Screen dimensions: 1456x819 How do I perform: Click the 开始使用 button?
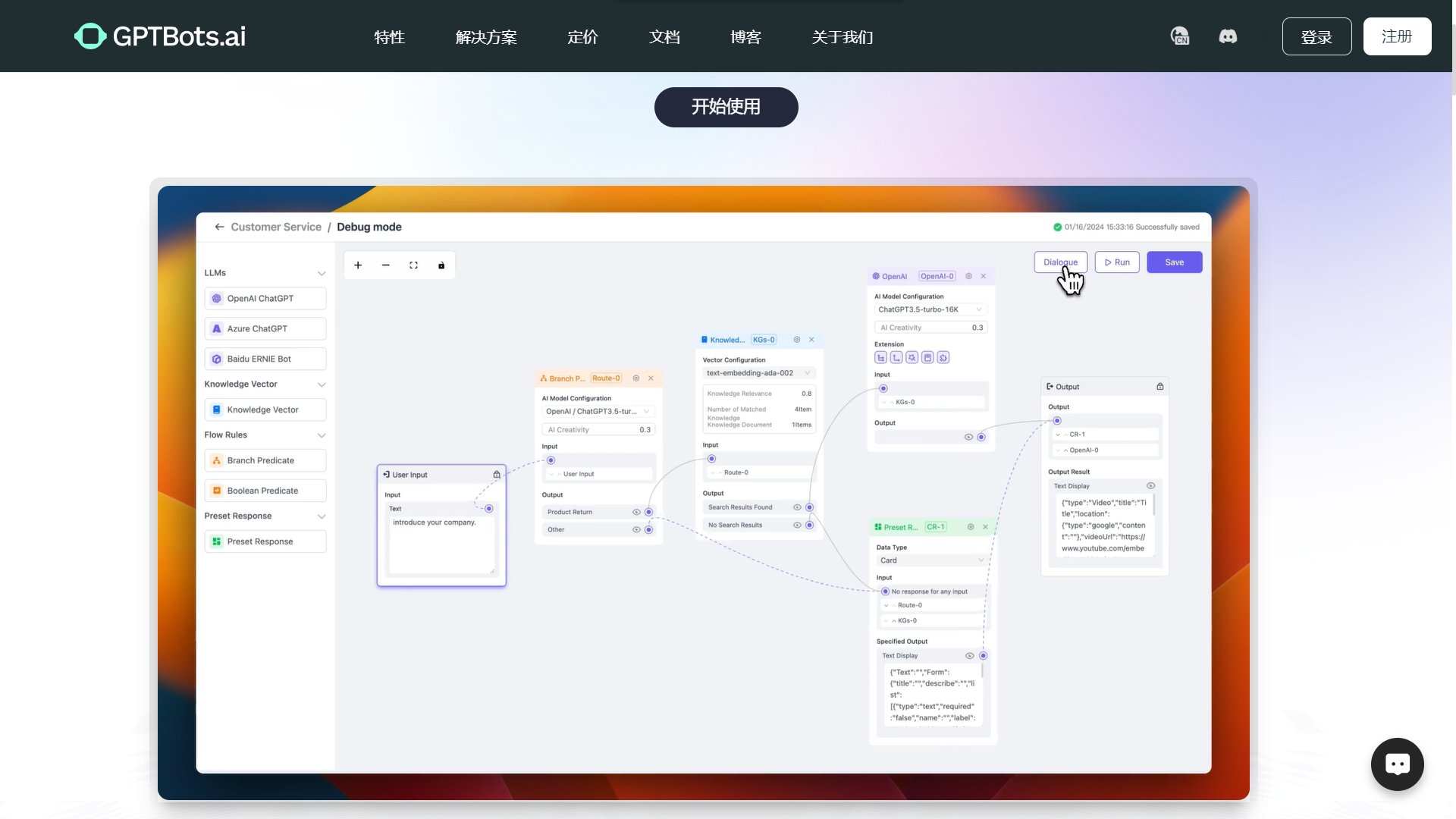[x=726, y=107]
